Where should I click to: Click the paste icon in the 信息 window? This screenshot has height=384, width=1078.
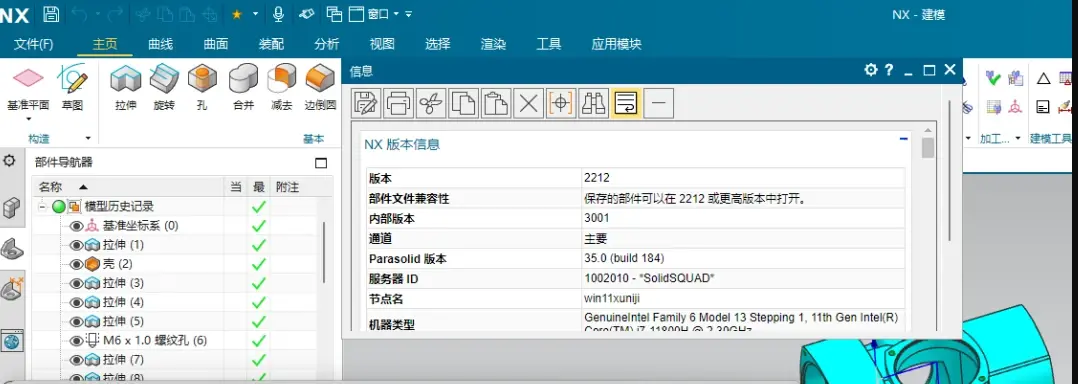pos(496,104)
